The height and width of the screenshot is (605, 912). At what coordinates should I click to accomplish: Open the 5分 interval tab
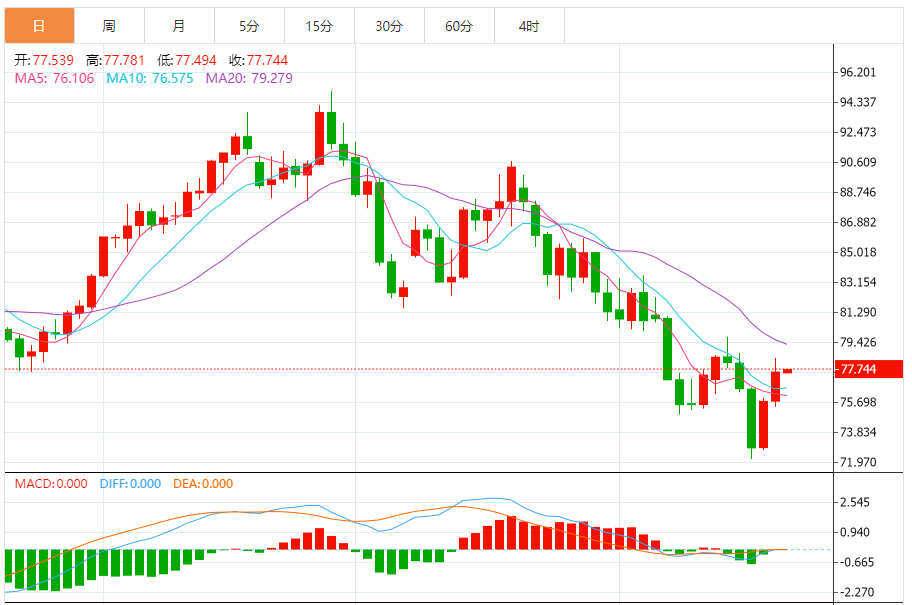[249, 26]
